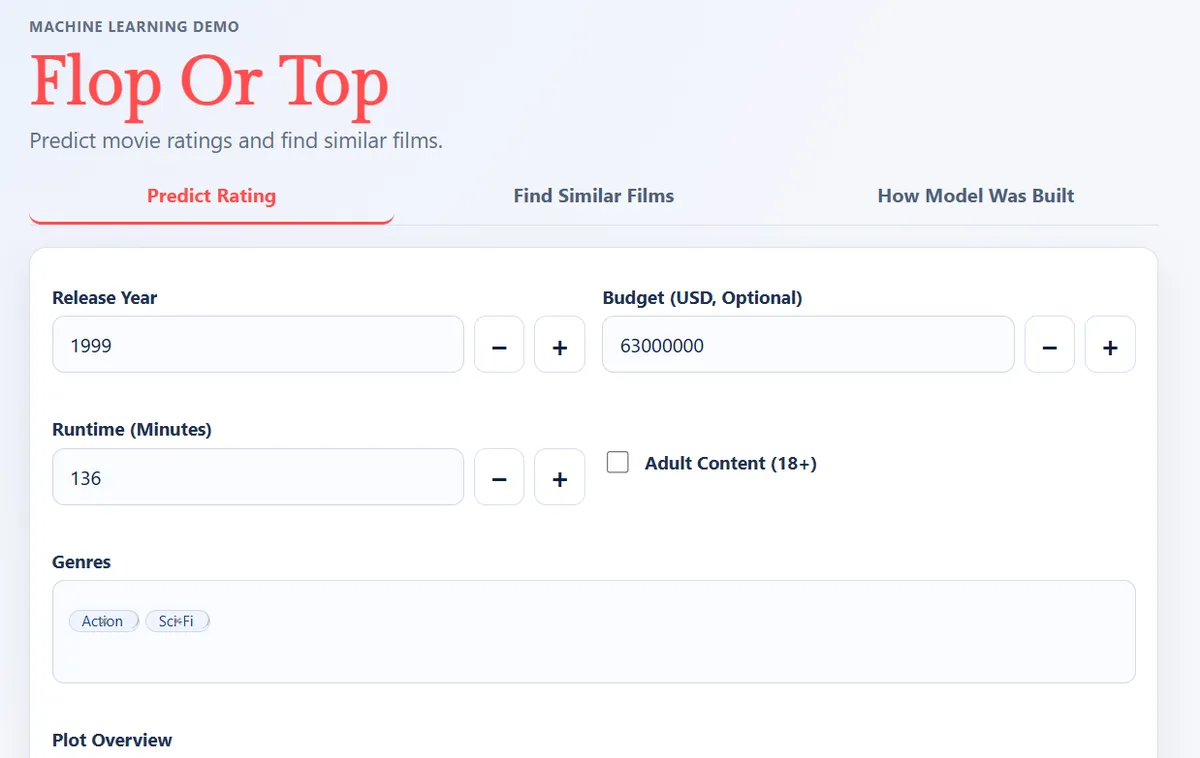Screen dimensions: 1200x758
Task: Reduce Runtime using the minus button
Action: (x=499, y=478)
